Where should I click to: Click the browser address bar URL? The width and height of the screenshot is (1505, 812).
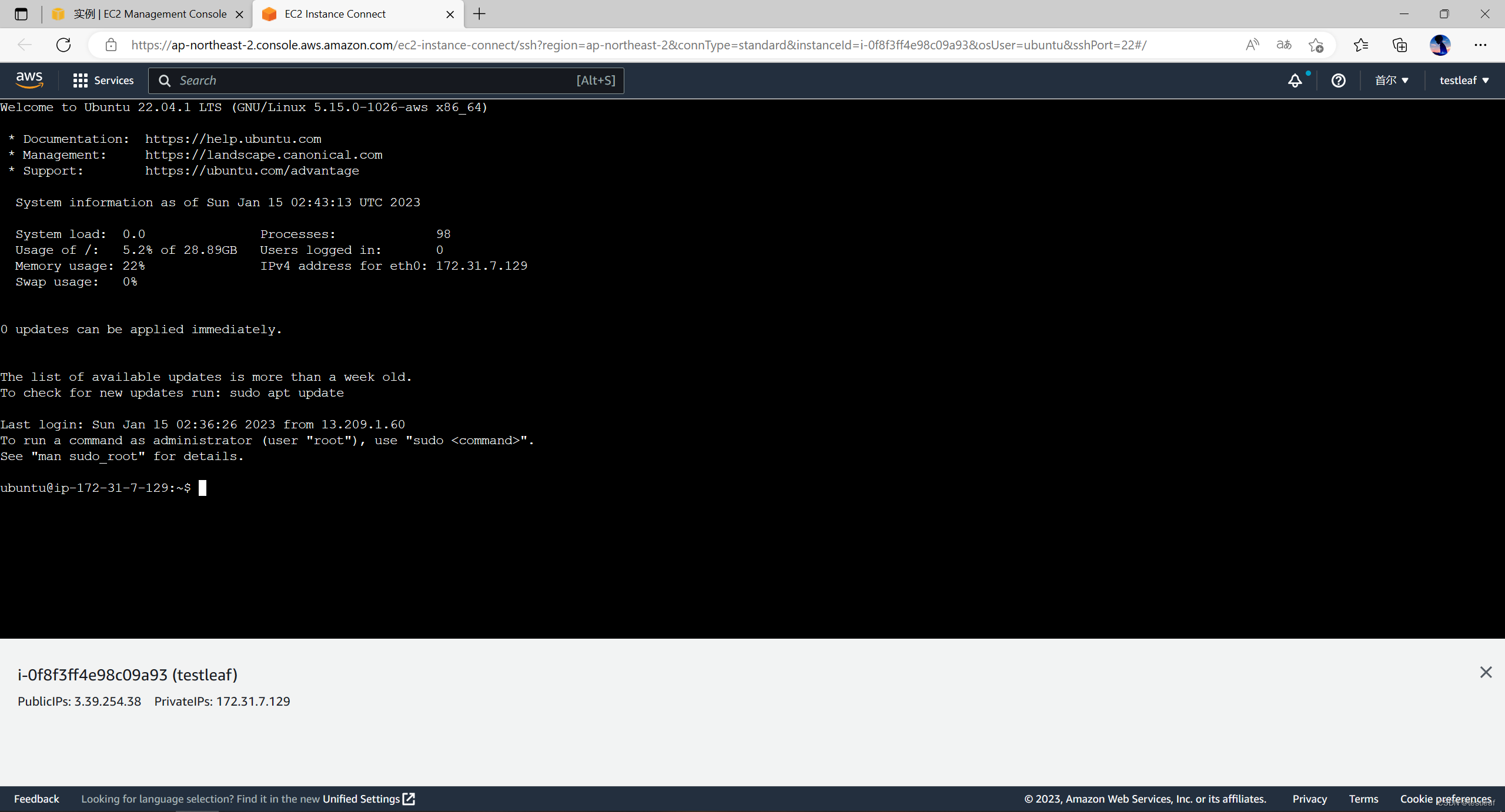pyautogui.click(x=638, y=45)
